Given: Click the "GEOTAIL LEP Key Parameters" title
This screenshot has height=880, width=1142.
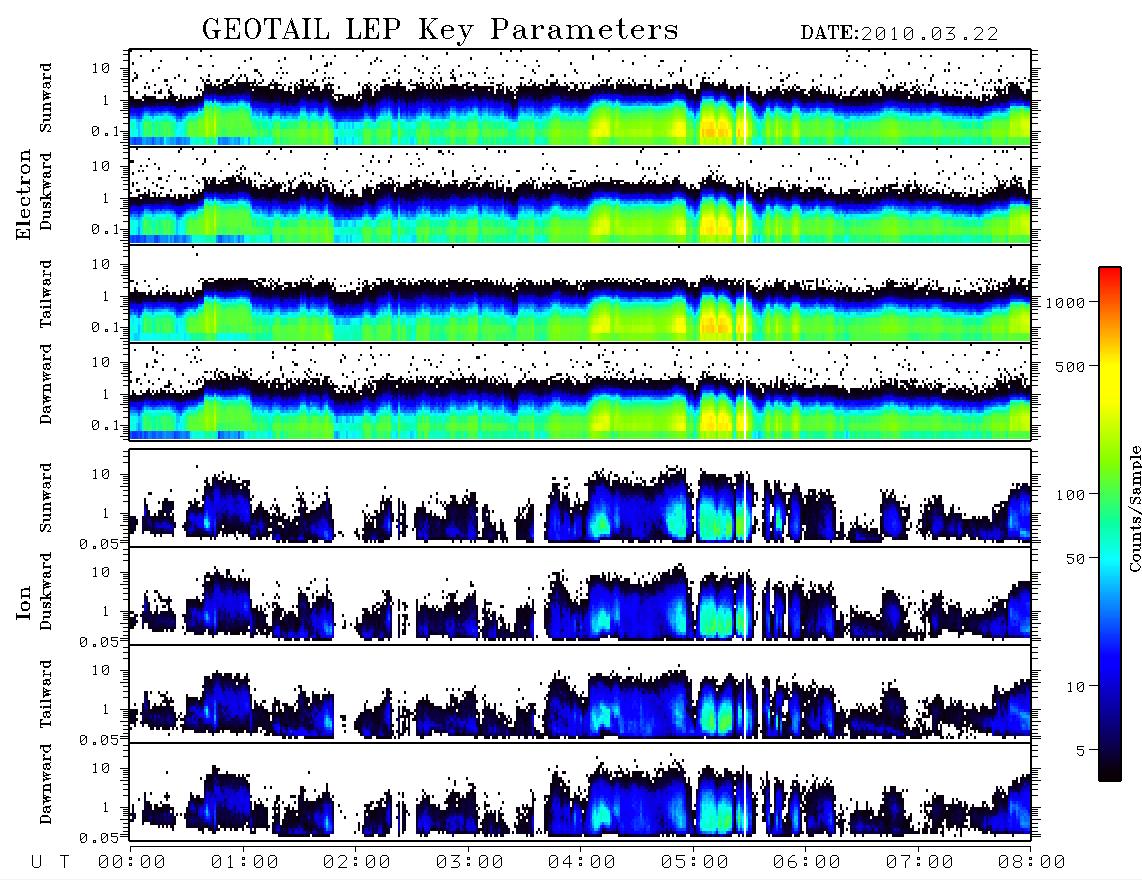Looking at the screenshot, I should (440, 30).
